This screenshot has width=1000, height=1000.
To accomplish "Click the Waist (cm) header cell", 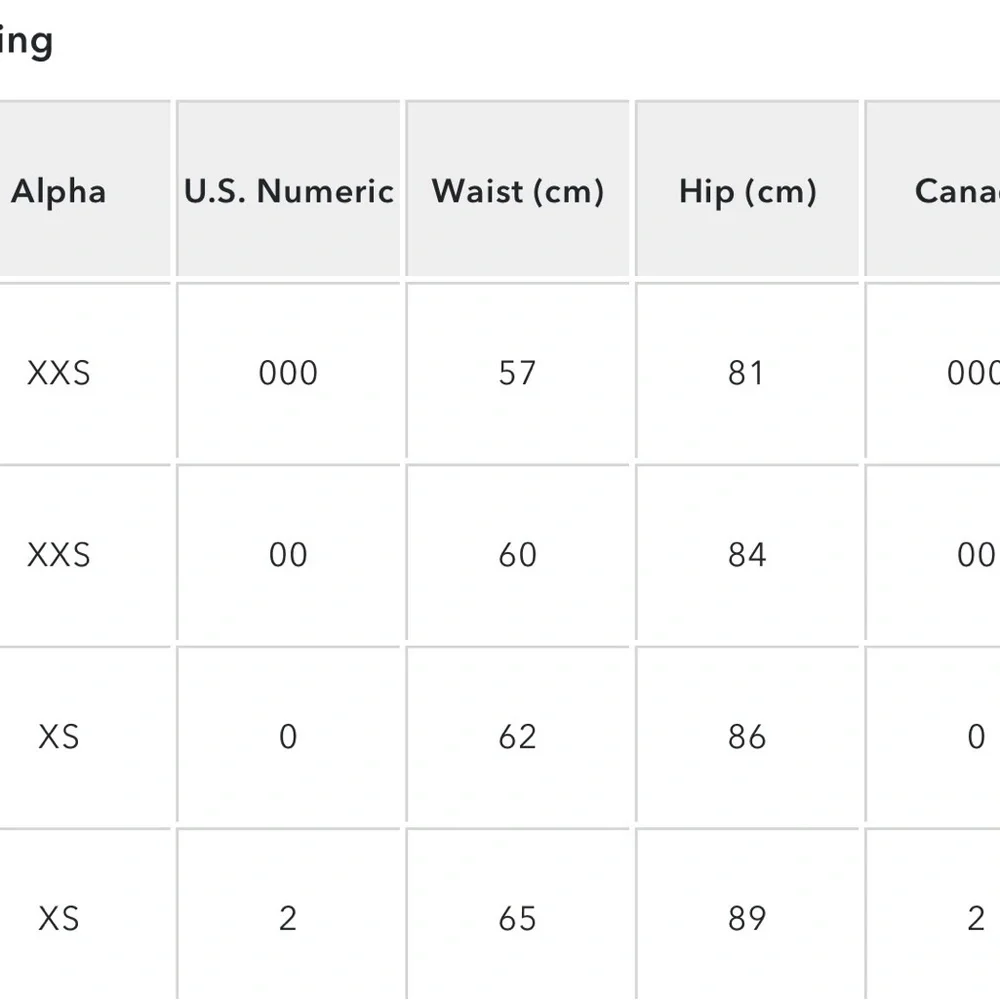I will [x=517, y=189].
